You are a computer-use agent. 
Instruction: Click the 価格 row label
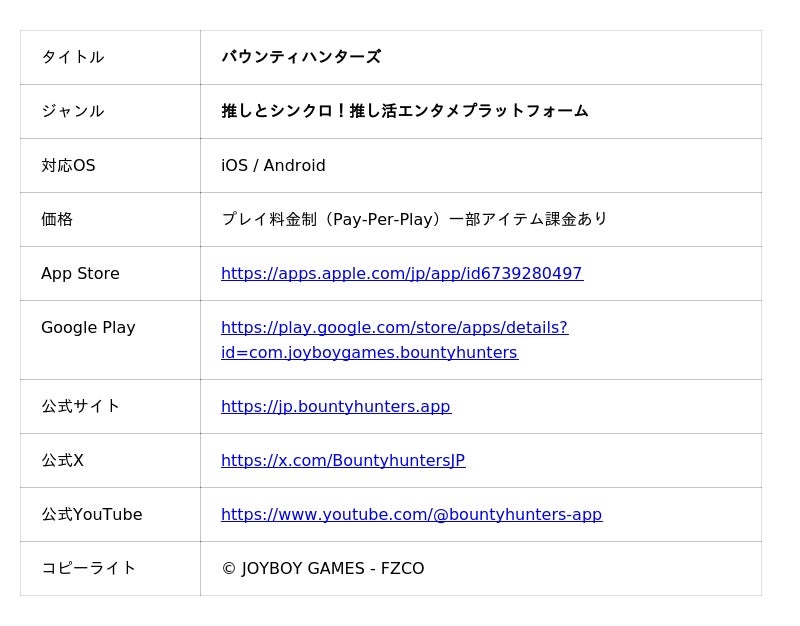[x=57, y=219]
